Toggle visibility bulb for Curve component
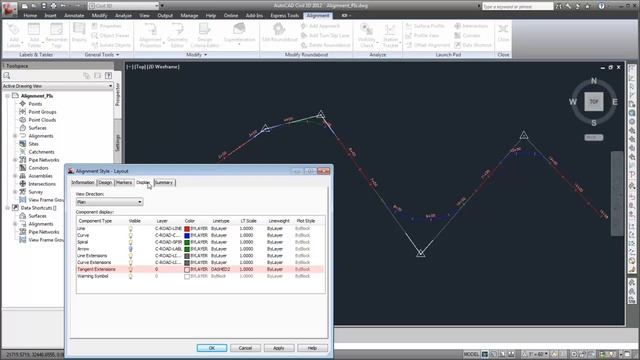Viewport: 640px width, 360px height. click(x=131, y=236)
